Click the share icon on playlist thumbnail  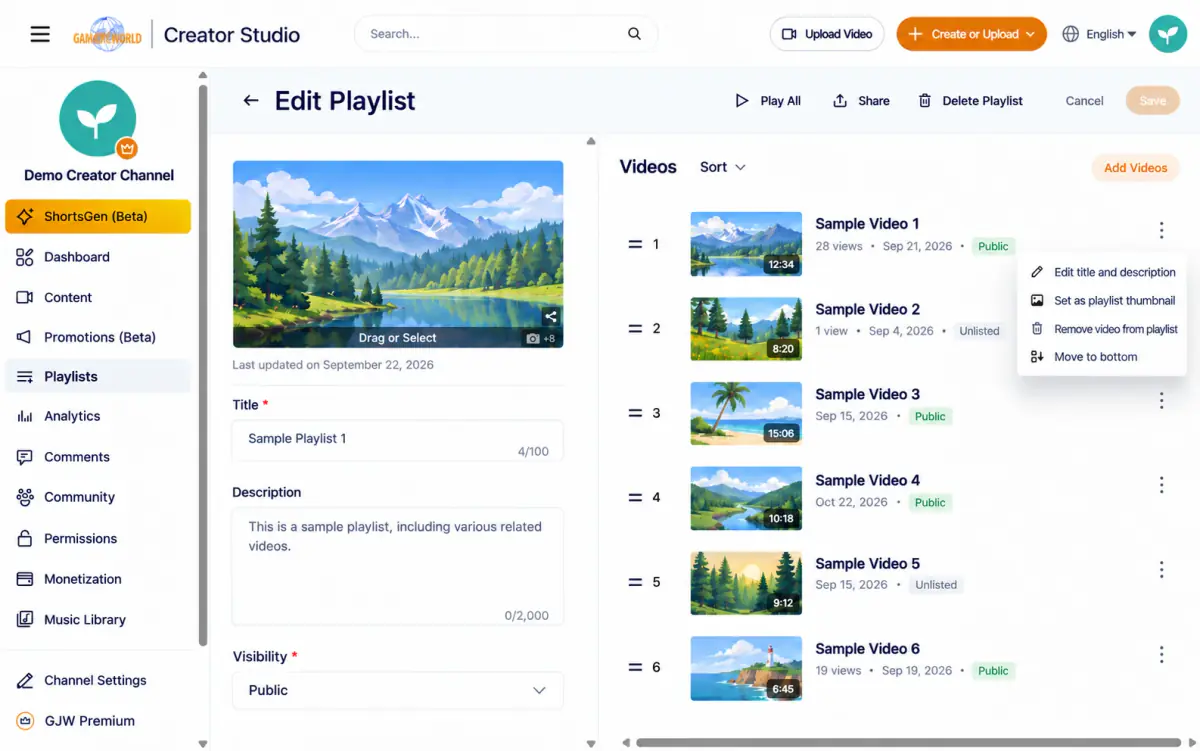(551, 316)
